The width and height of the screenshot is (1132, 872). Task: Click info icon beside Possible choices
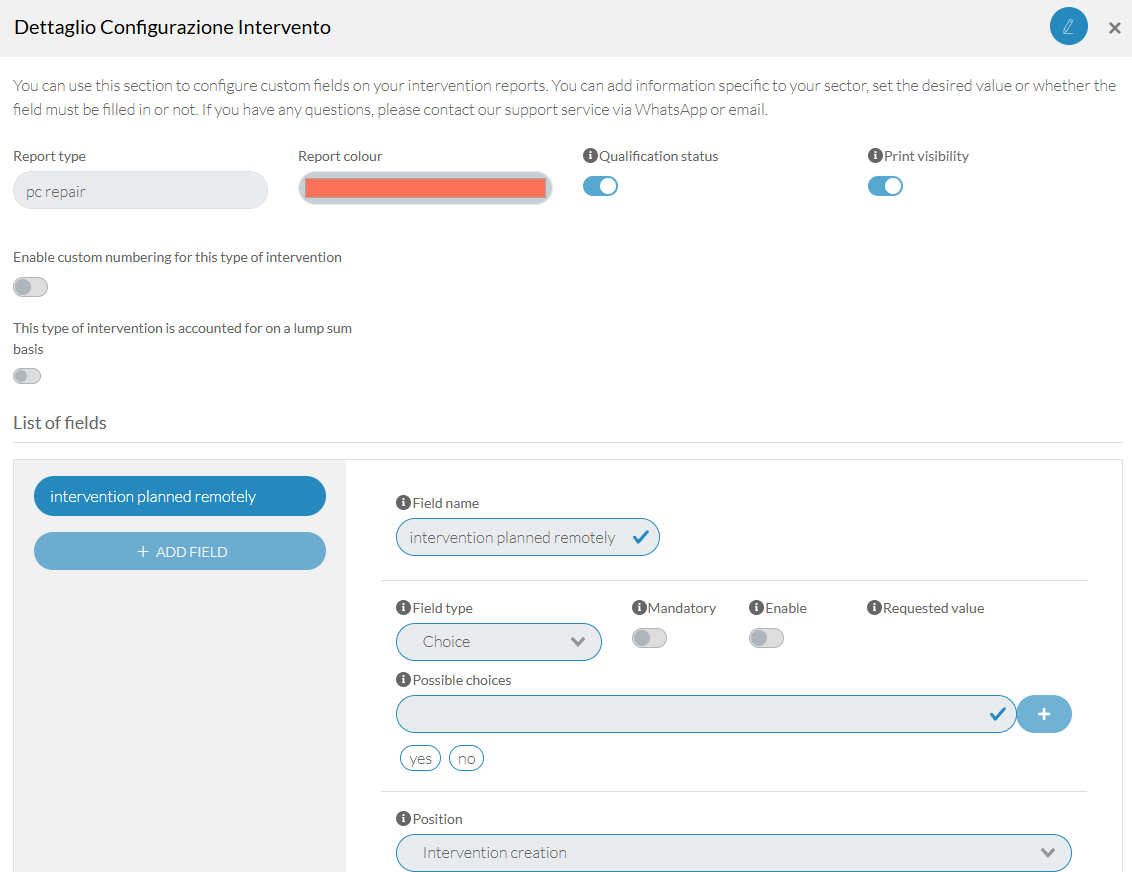(x=404, y=679)
